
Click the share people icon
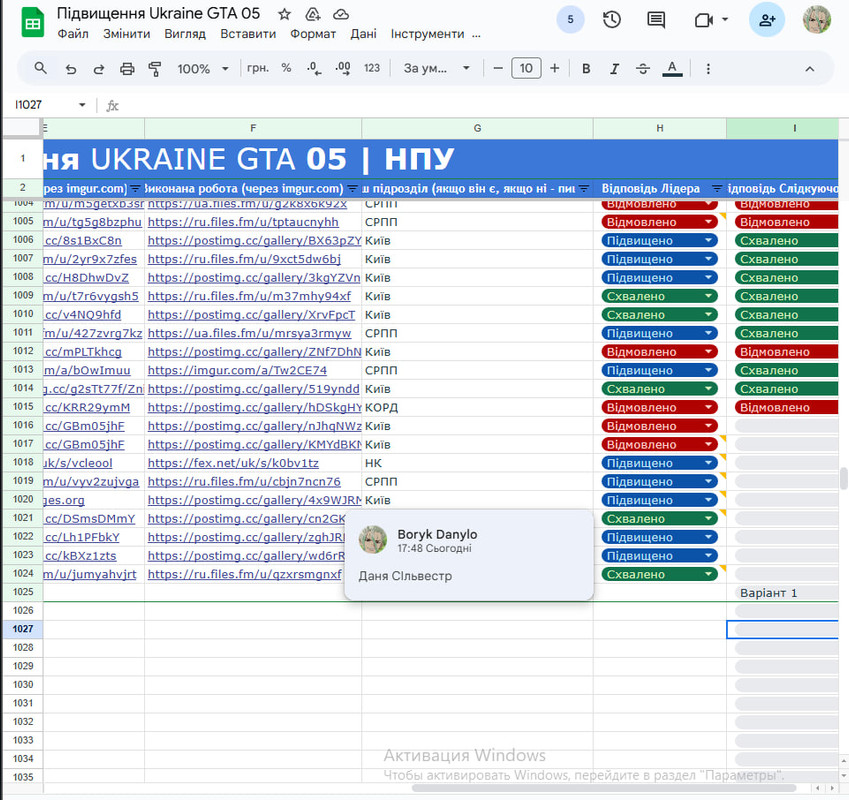coord(767,20)
